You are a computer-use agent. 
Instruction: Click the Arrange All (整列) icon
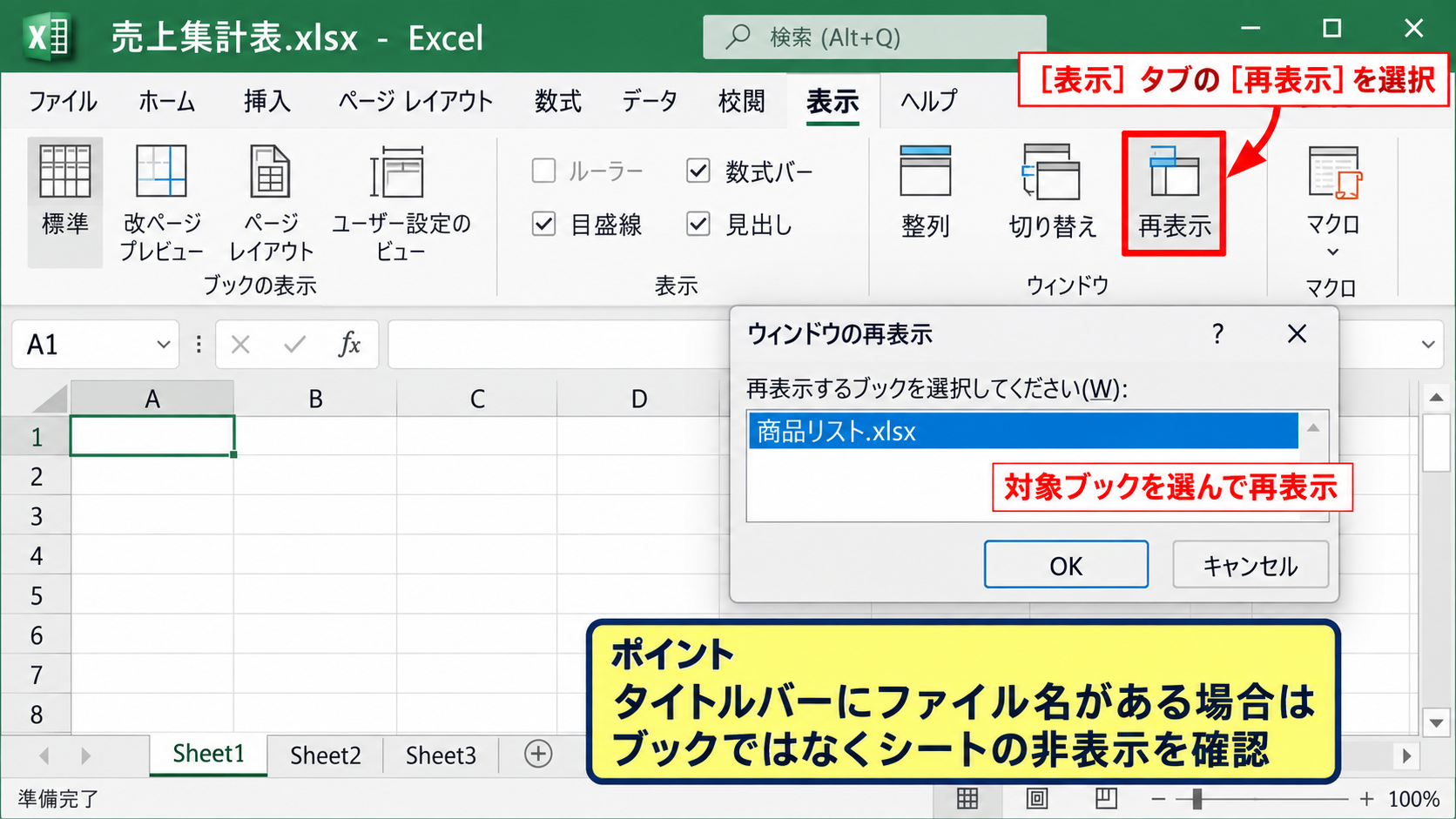tap(925, 171)
